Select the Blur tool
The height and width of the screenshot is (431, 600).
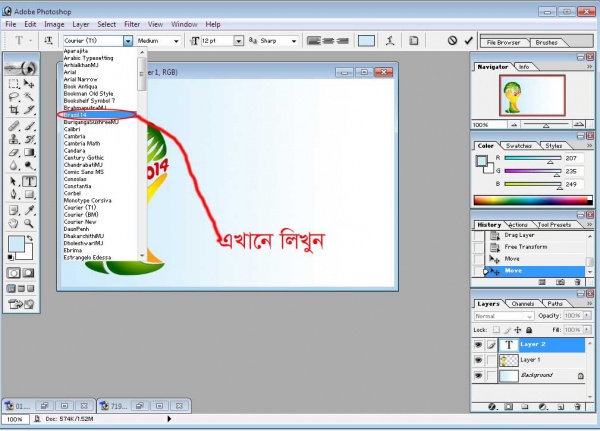tap(14, 166)
